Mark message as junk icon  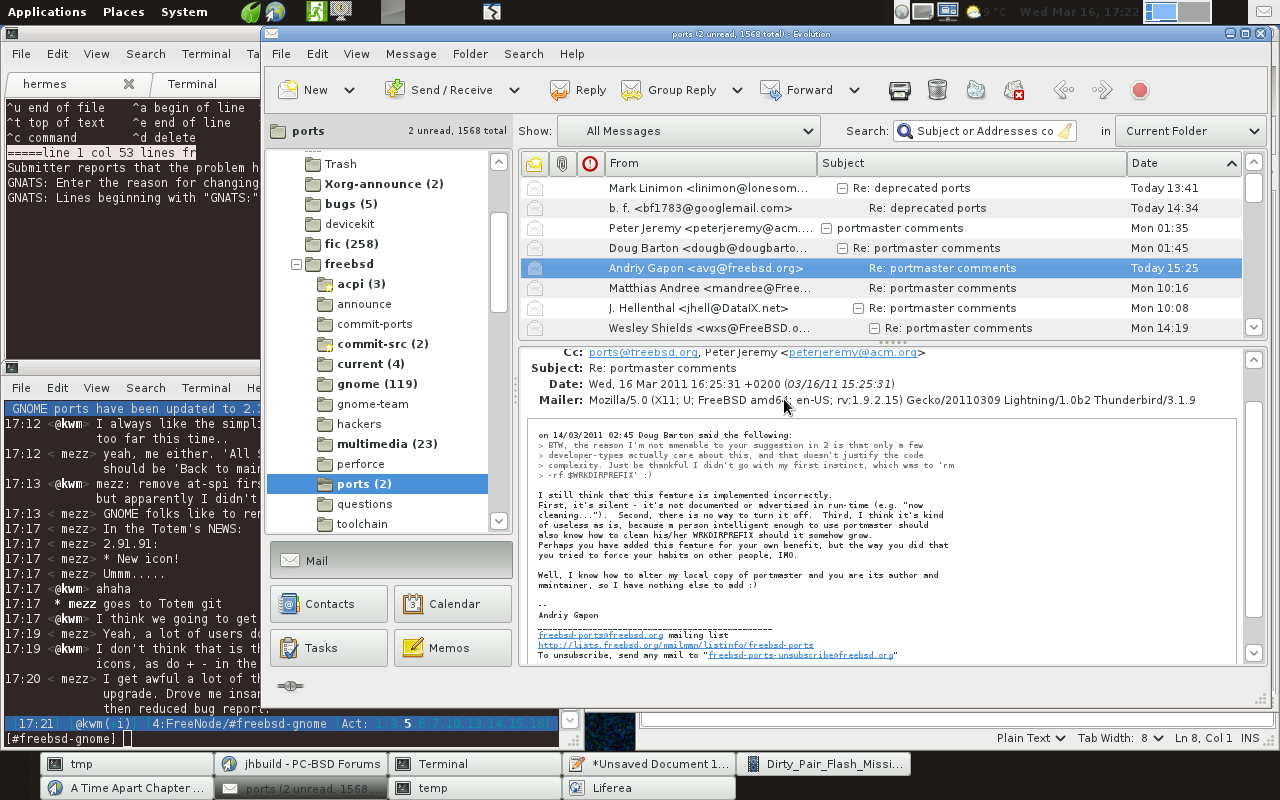click(x=976, y=90)
